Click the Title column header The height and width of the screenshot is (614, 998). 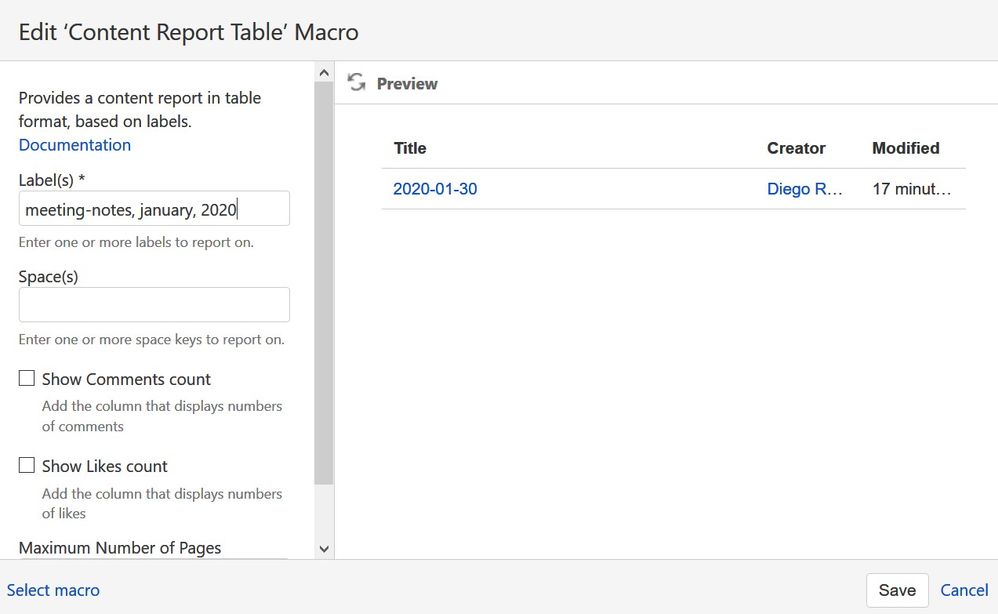410,148
